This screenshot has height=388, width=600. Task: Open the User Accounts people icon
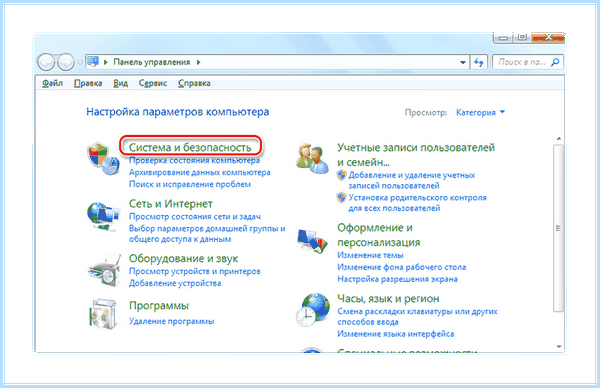pyautogui.click(x=313, y=158)
